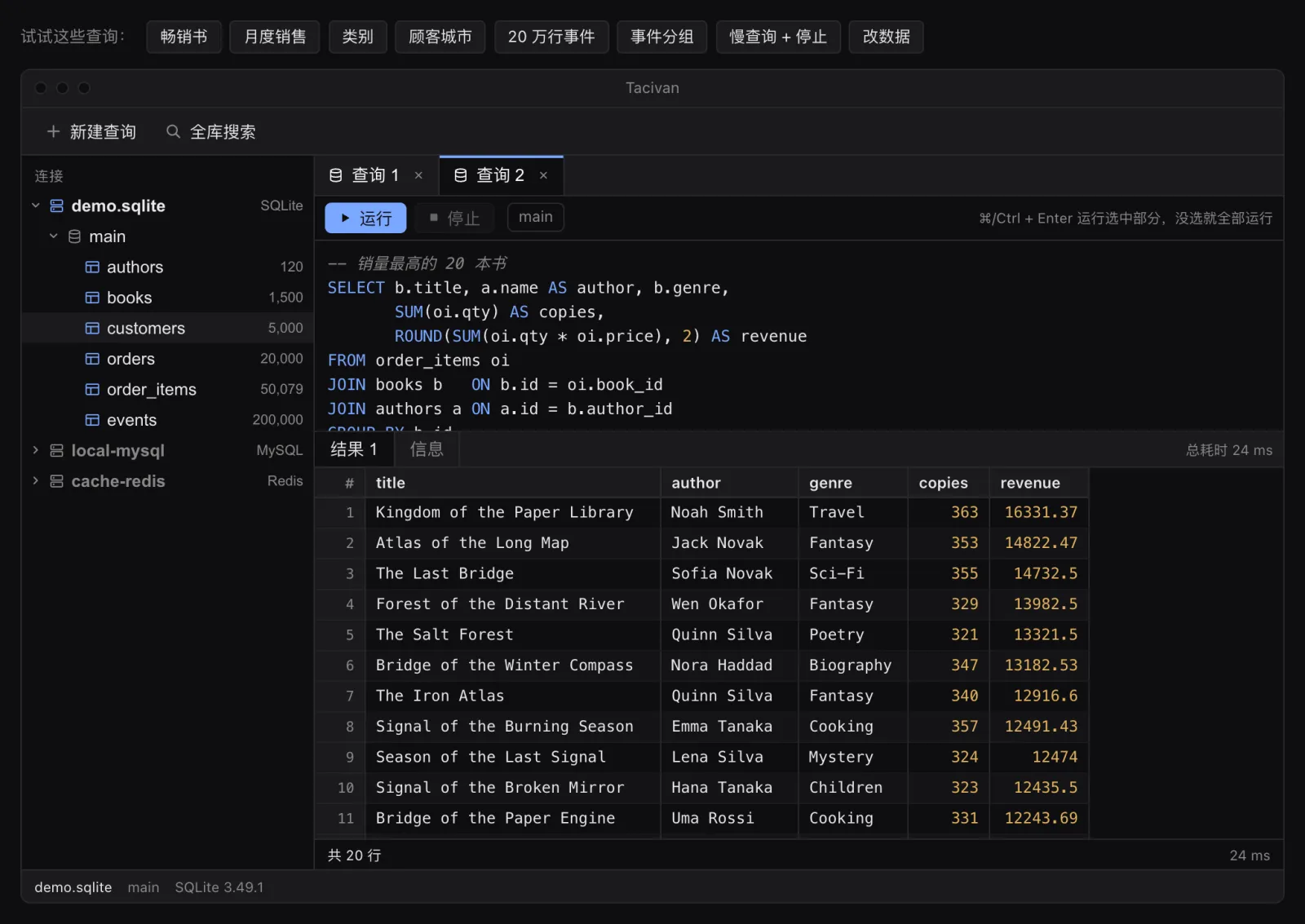This screenshot has width=1305, height=924.
Task: Select the order_items table in tree
Action: [167, 389]
